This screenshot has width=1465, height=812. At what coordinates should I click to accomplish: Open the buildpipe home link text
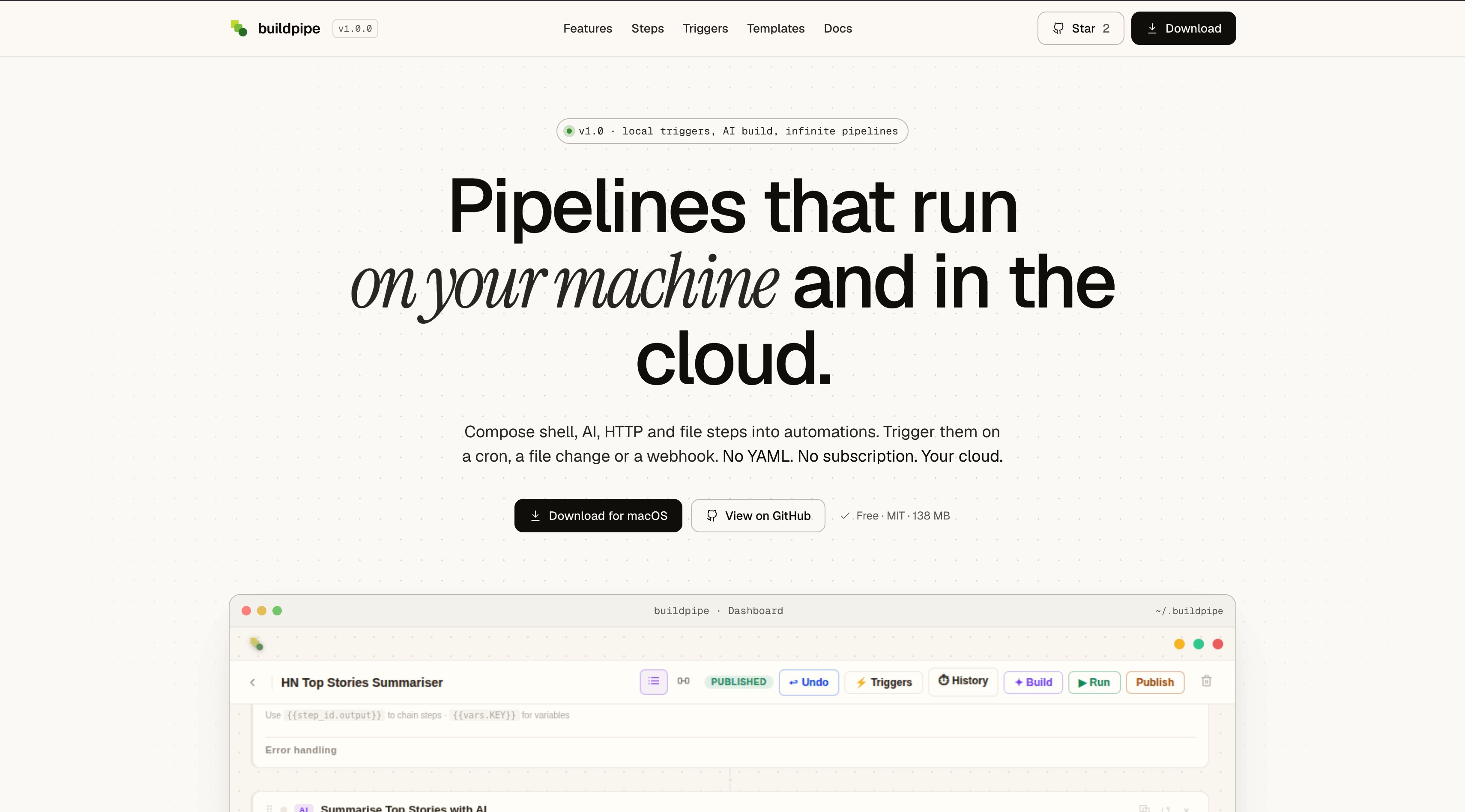[x=289, y=28]
